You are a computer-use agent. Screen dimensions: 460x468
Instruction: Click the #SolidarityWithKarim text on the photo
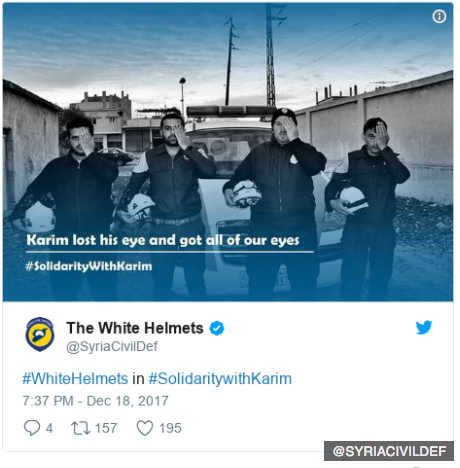tap(89, 266)
